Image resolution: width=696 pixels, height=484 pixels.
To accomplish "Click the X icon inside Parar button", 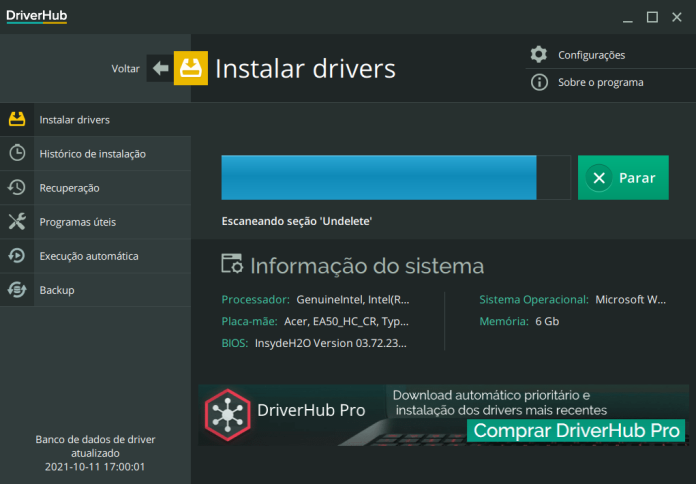I will [599, 178].
